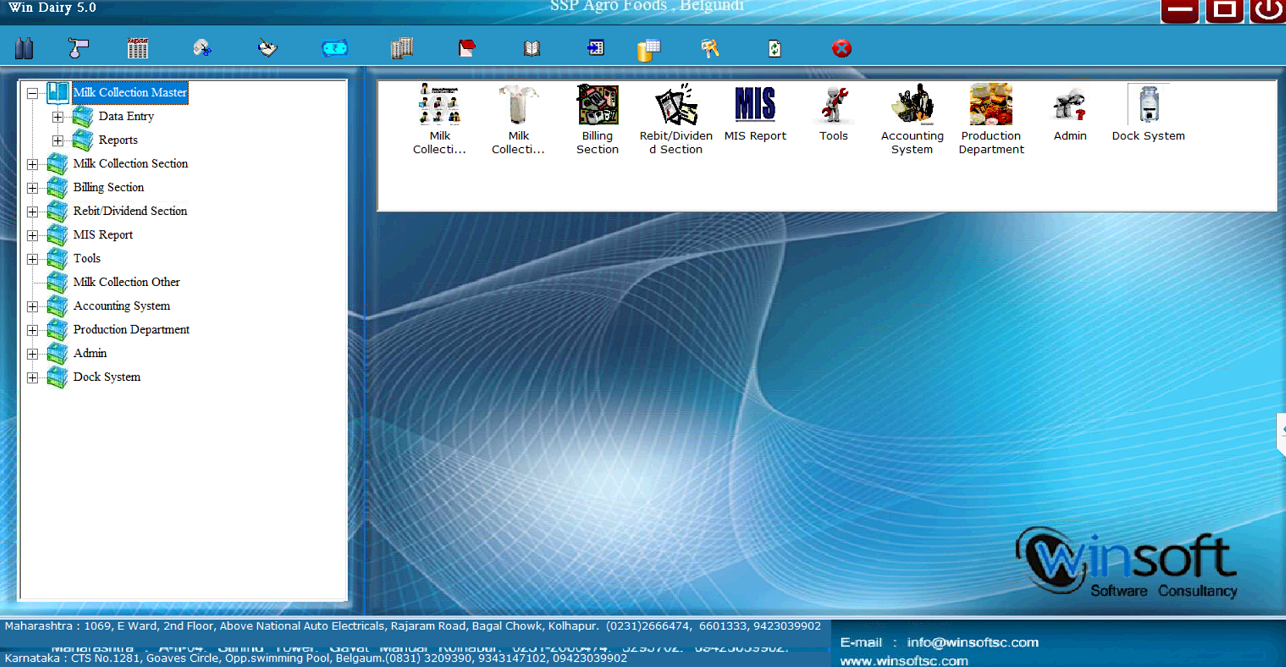Click the green refresh document toolbar icon
This screenshot has height=667, width=1286.
pos(775,48)
